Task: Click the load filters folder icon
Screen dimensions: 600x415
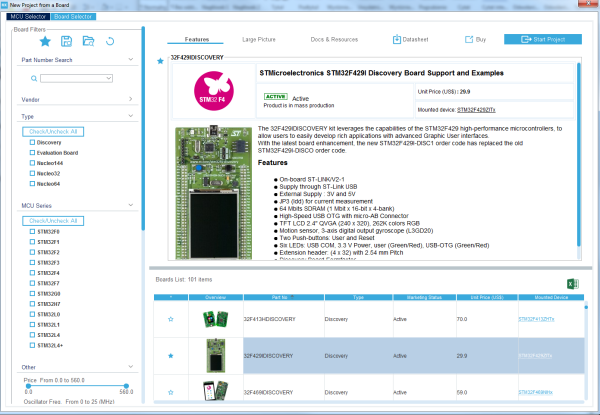Action: tap(88, 41)
